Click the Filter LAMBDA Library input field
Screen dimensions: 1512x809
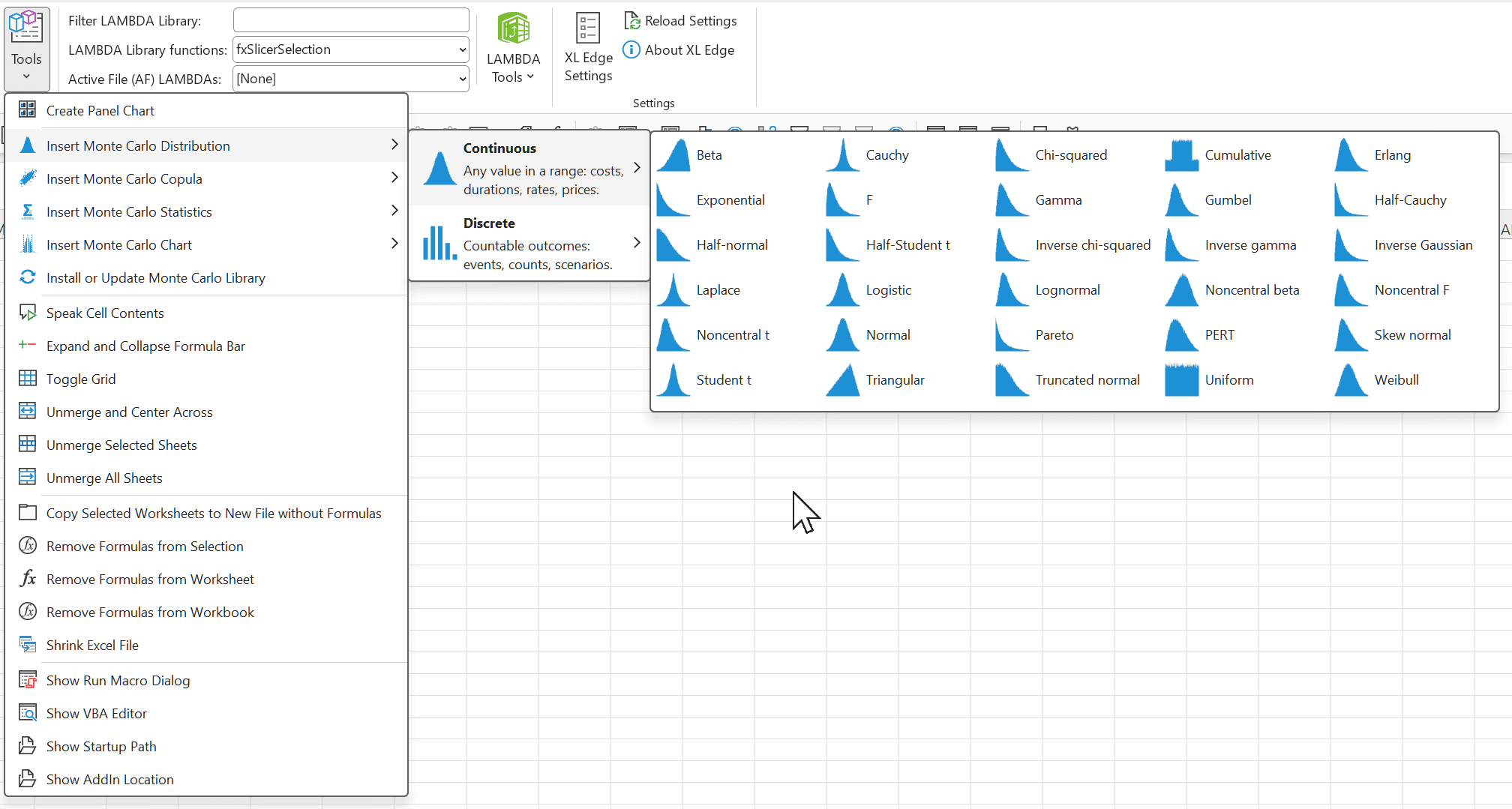point(351,20)
